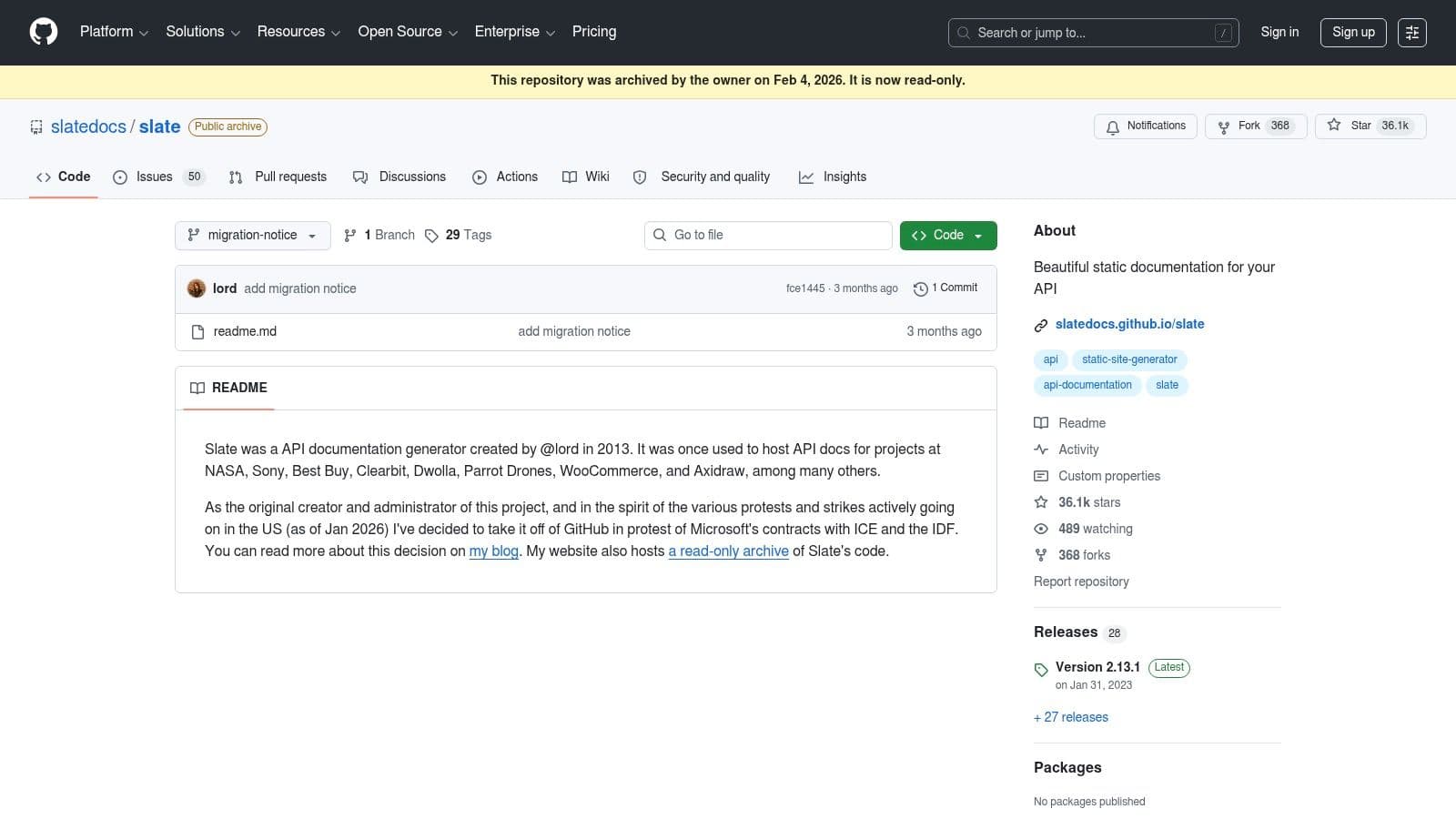Viewport: 1456px width, 819px height.
Task: Select the slate topic tag
Action: point(1167,385)
